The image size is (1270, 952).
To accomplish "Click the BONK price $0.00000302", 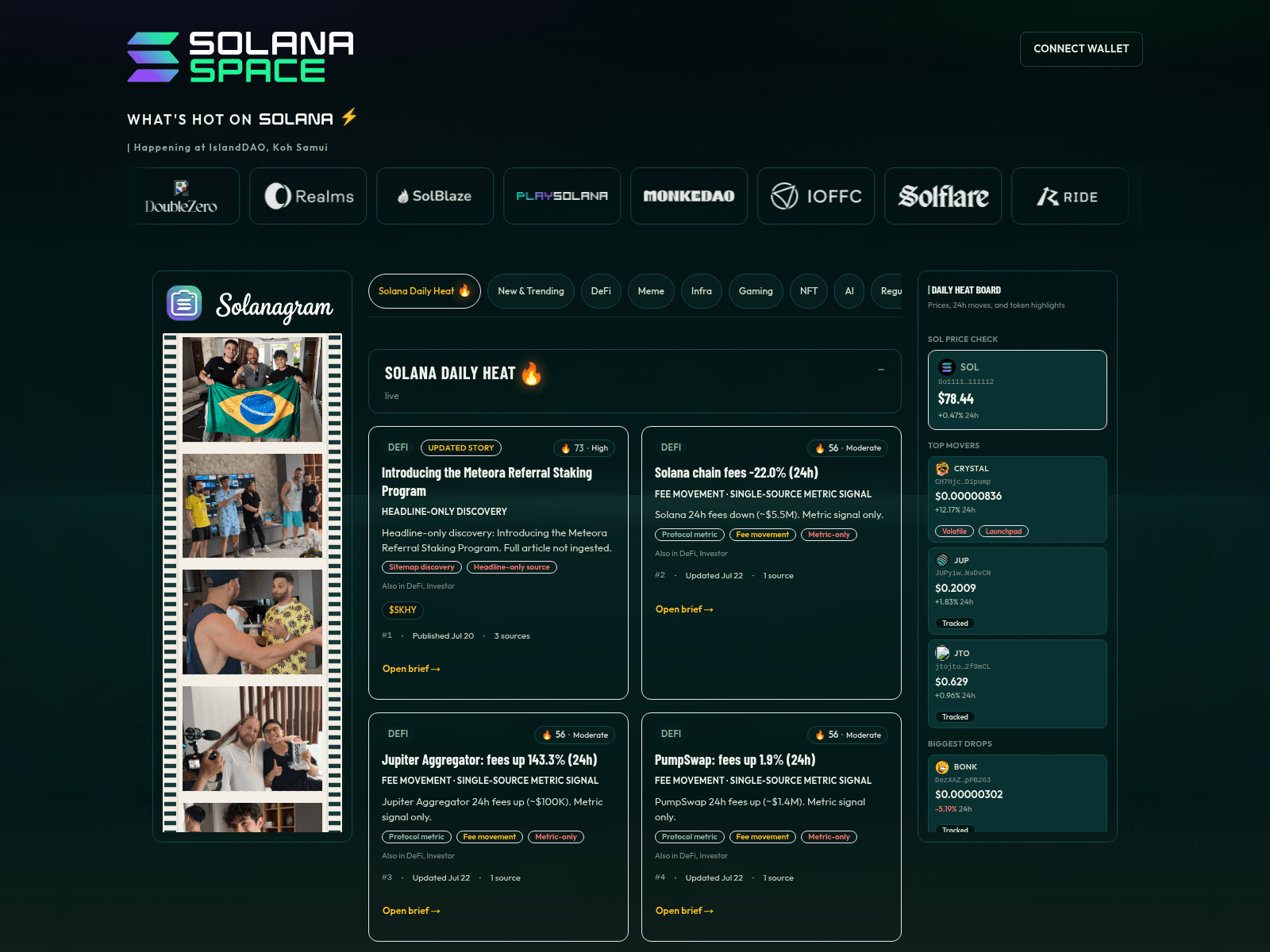I will 969,795.
